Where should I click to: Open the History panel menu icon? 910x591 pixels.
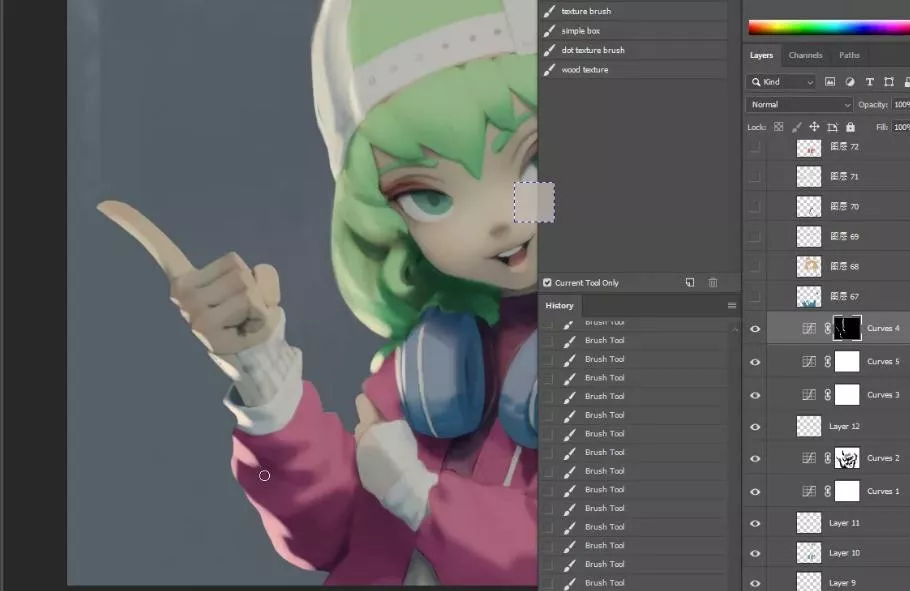click(x=731, y=306)
